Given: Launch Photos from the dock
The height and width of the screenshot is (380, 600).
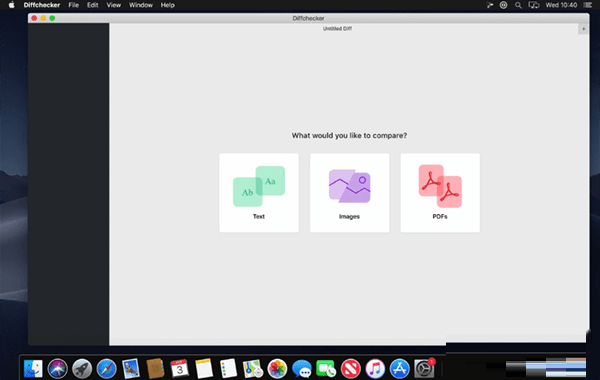Looking at the screenshot, I should click(x=277, y=369).
